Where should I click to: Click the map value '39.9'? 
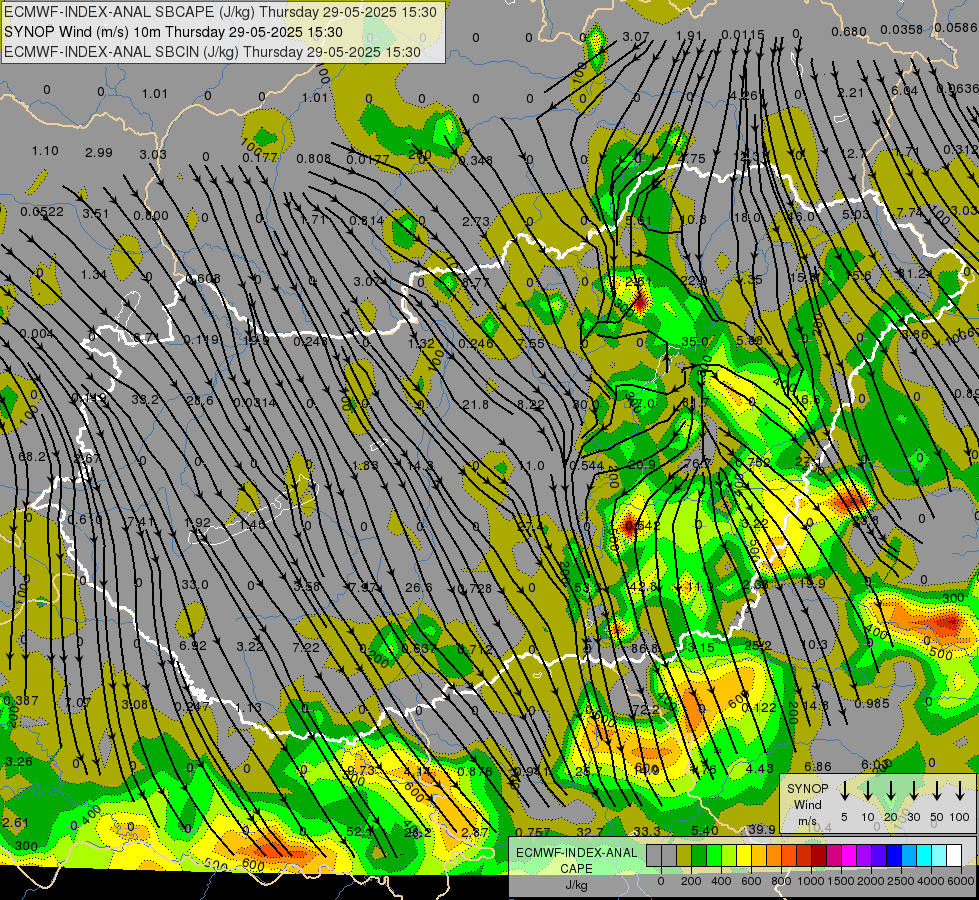click(x=761, y=829)
